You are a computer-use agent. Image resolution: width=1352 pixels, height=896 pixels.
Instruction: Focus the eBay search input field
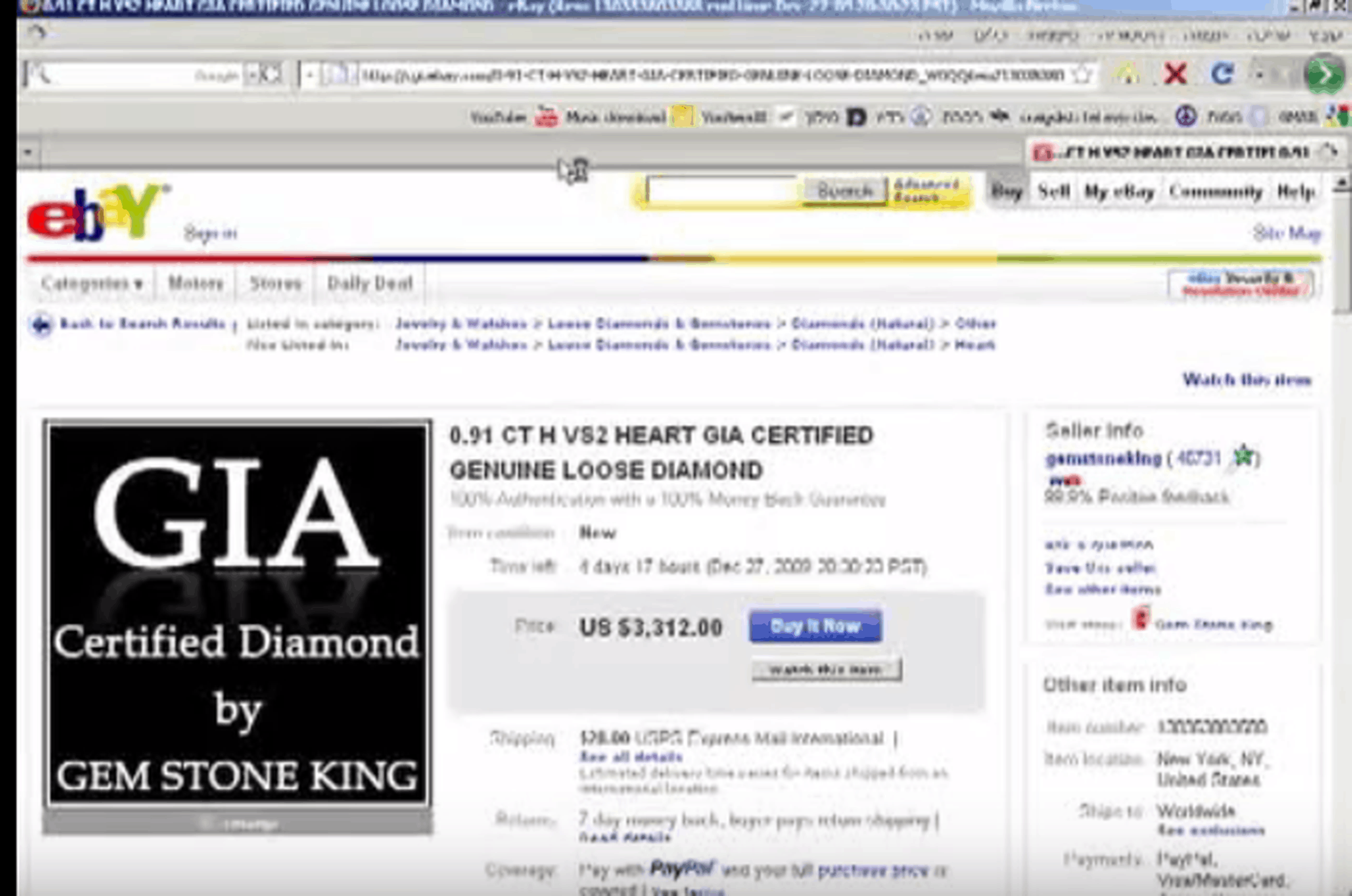[x=723, y=191]
